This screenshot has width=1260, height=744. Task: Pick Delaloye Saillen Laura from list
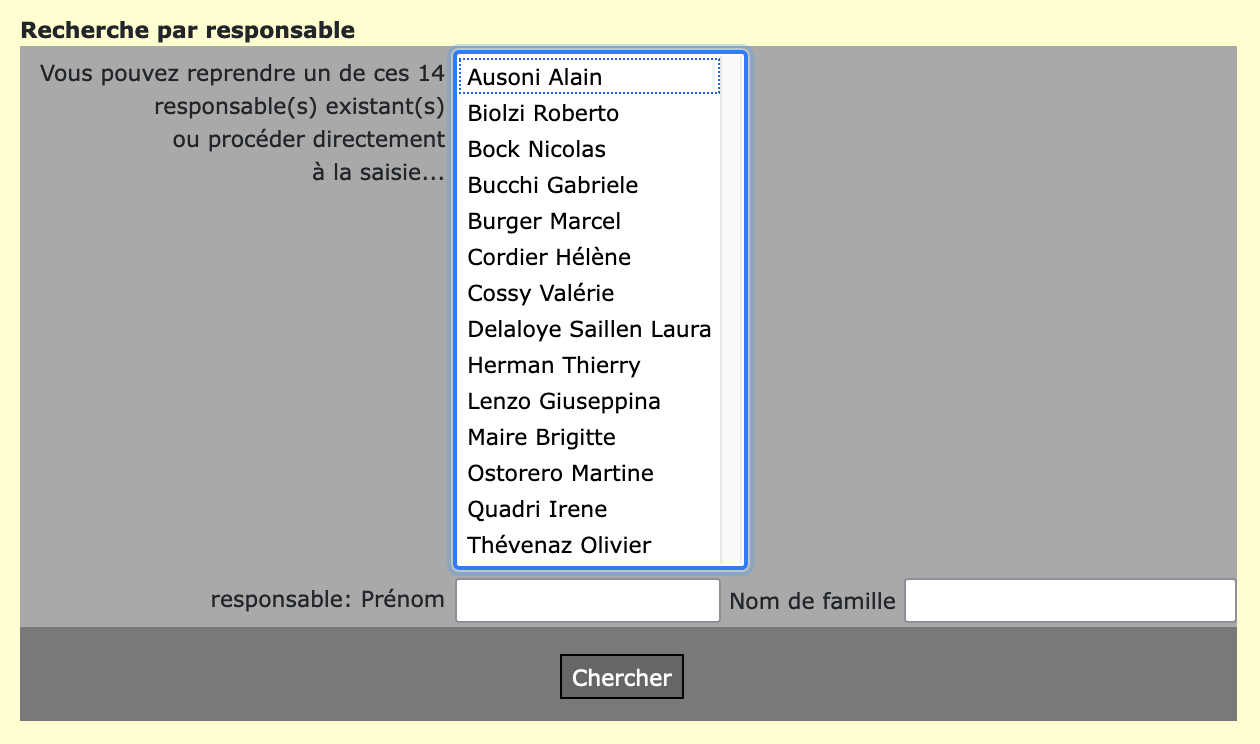click(589, 329)
